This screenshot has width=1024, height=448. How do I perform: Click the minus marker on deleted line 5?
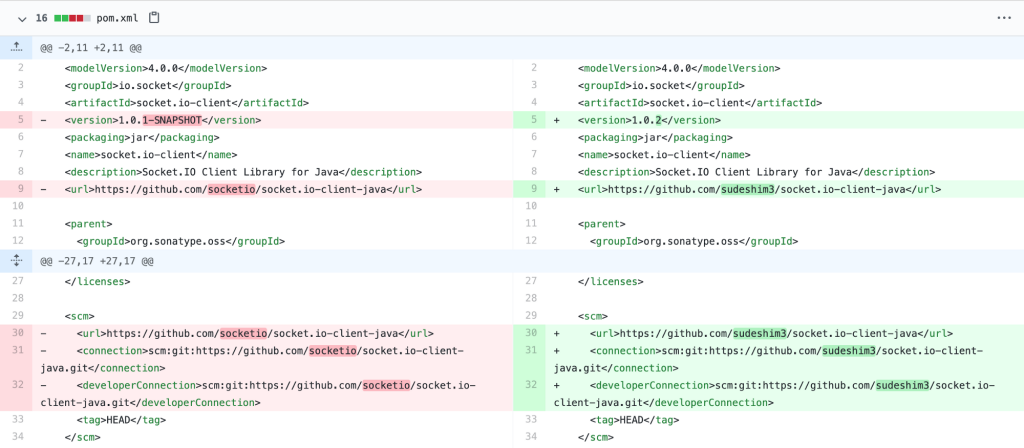(43, 120)
